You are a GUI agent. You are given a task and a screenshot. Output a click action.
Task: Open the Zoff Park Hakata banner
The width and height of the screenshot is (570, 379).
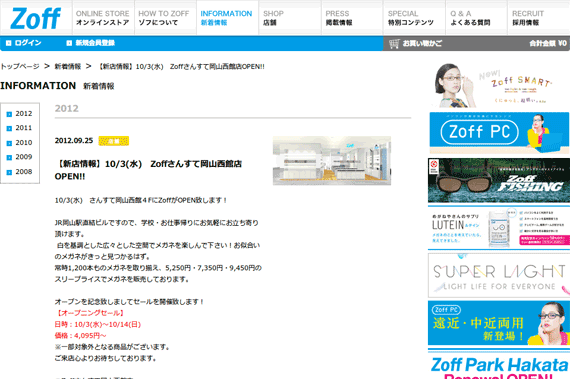[x=499, y=364]
